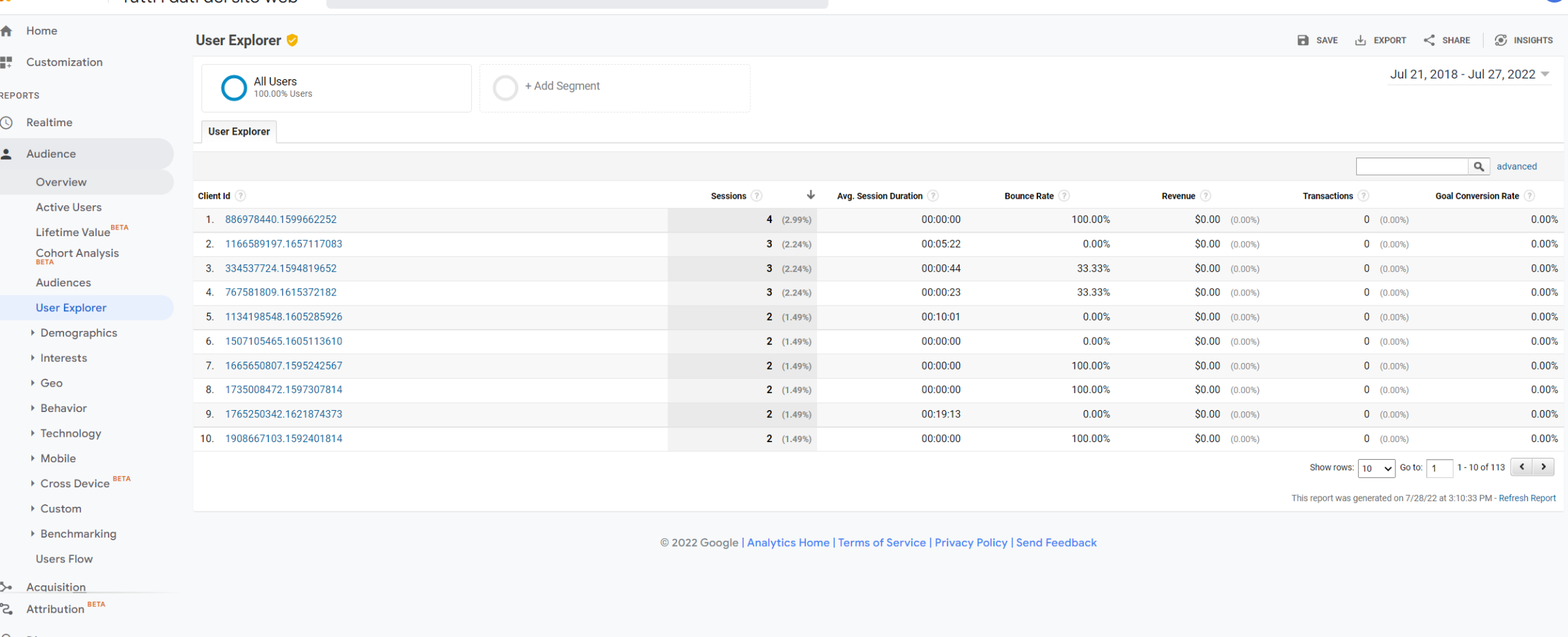Click the table search input field
The height and width of the screenshot is (637, 1568).
point(1411,167)
